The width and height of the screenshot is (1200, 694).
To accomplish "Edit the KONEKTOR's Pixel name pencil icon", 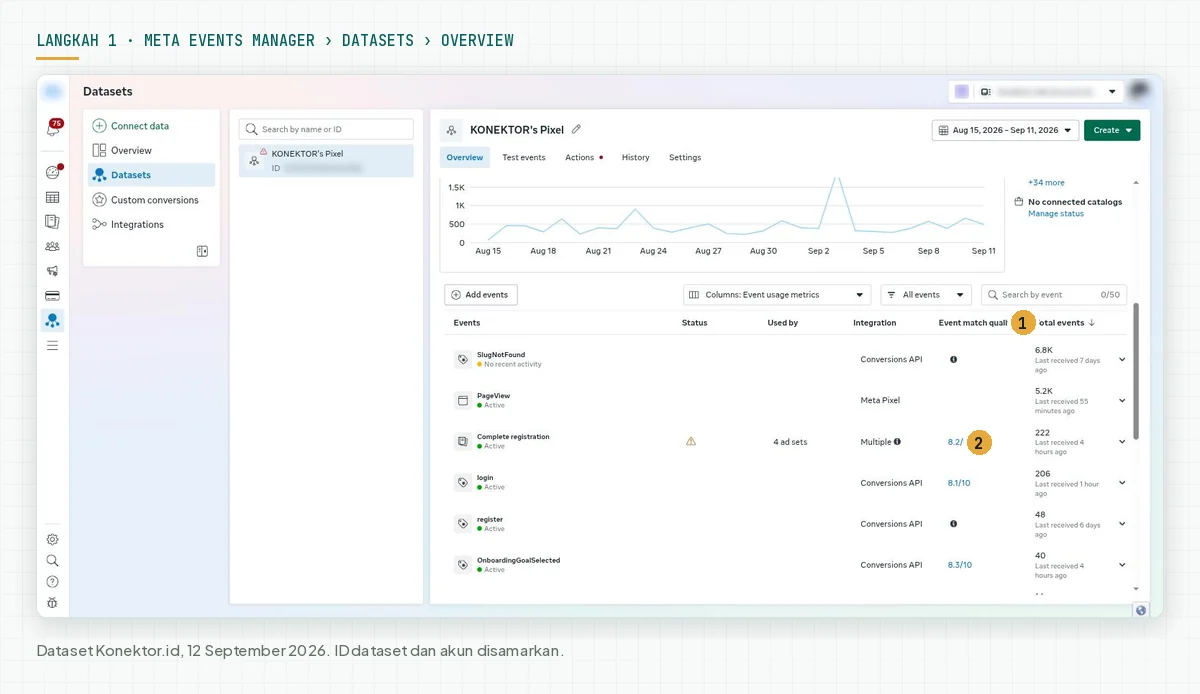I will coord(576,129).
